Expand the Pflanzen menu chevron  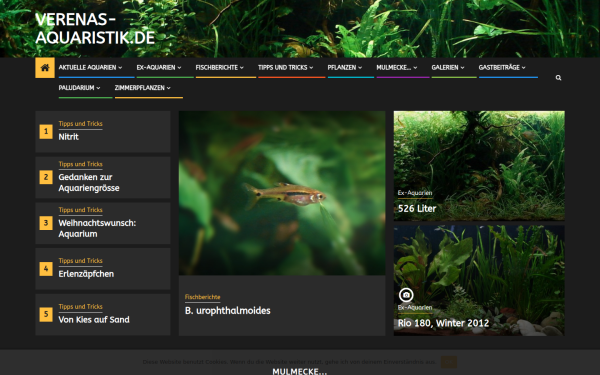360,68
